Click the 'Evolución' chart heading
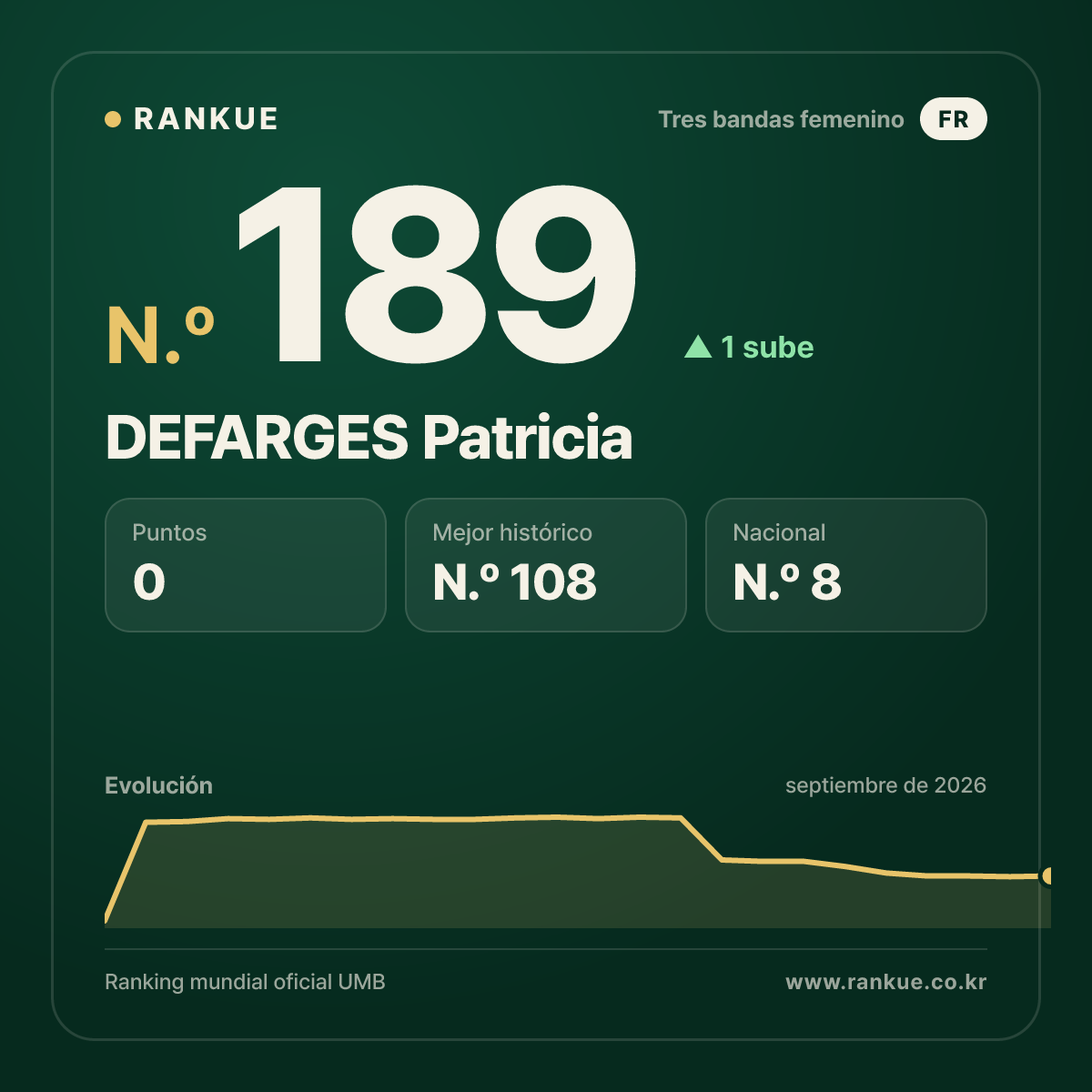 coord(158,785)
